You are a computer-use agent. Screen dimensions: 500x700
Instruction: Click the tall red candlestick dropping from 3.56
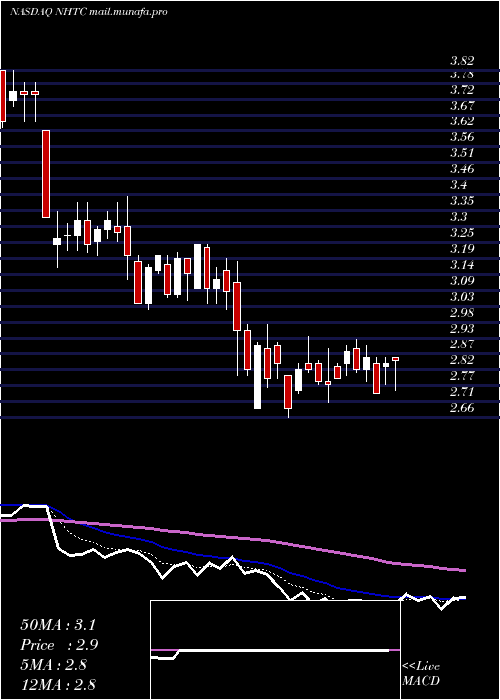pyautogui.click(x=46, y=174)
